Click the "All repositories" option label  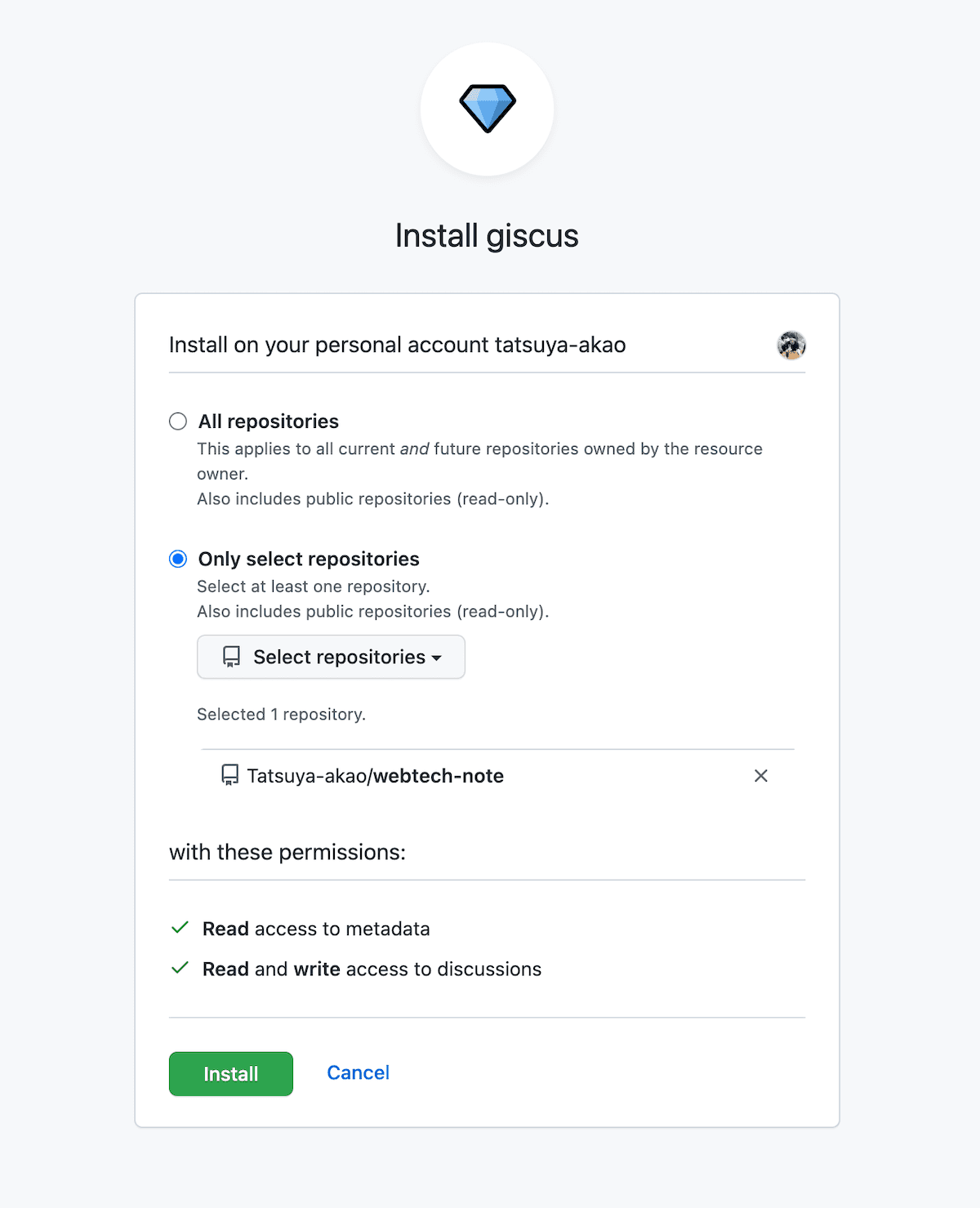coord(268,421)
